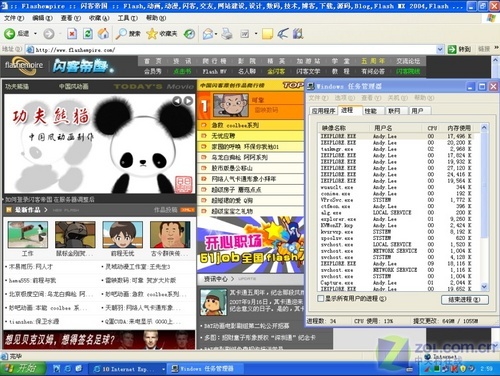Image resolution: width=500 pixels, height=376 pixels.
Task: Show next movie with right arrow
Action: point(188,101)
